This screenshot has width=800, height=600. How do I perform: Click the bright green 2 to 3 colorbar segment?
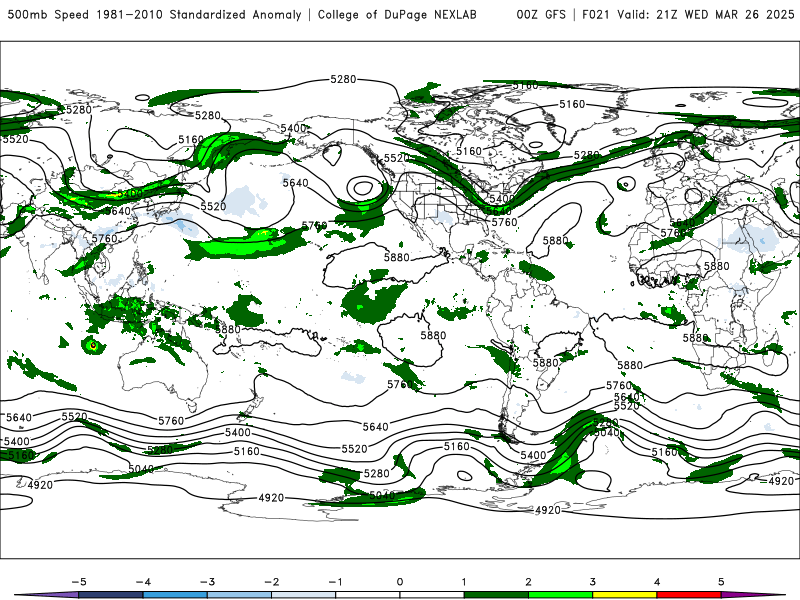click(560, 595)
